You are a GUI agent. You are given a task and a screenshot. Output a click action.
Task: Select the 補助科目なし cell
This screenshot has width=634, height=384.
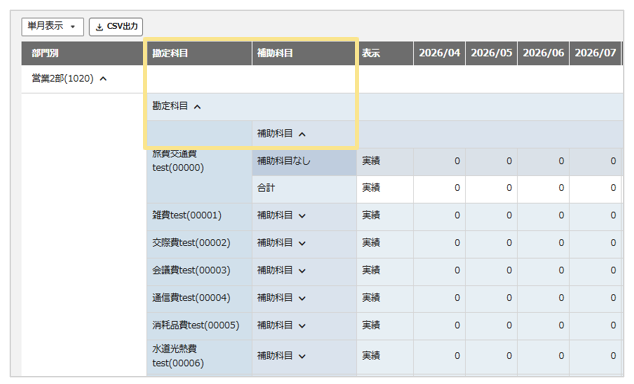(304, 162)
